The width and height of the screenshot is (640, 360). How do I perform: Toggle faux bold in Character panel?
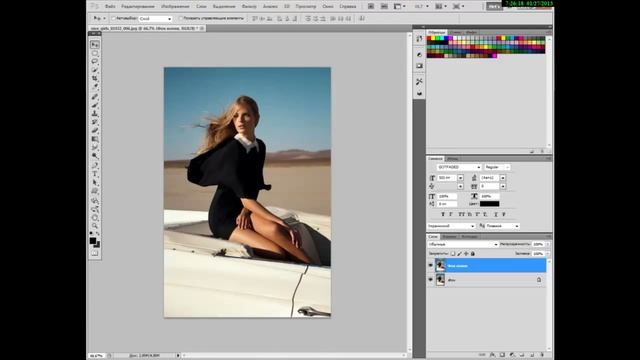pos(443,214)
